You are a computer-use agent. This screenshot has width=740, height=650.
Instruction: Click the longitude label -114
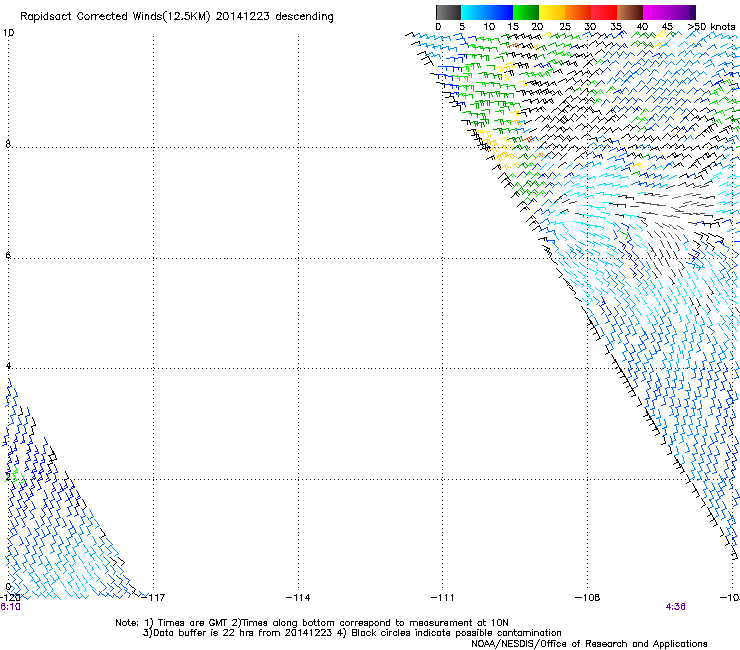pyautogui.click(x=298, y=598)
